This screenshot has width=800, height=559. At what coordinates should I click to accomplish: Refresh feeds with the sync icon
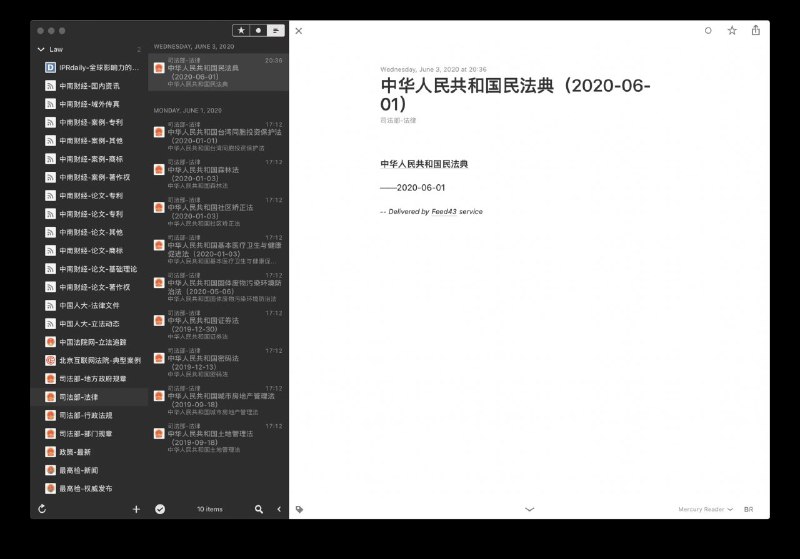click(42, 509)
